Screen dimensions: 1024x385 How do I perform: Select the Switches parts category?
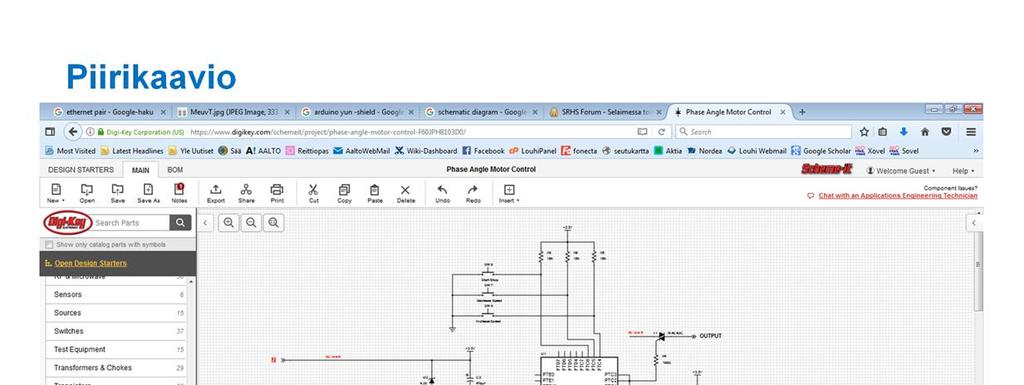pyautogui.click(x=116, y=331)
